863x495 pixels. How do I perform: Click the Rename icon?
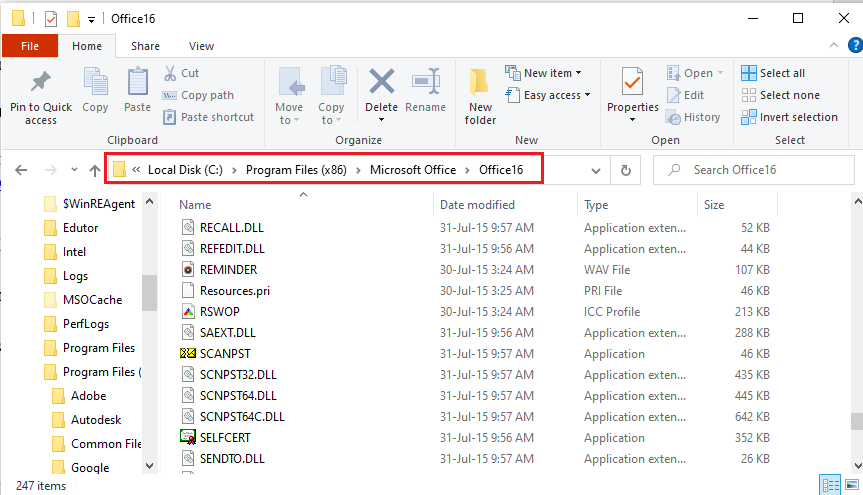pos(425,81)
